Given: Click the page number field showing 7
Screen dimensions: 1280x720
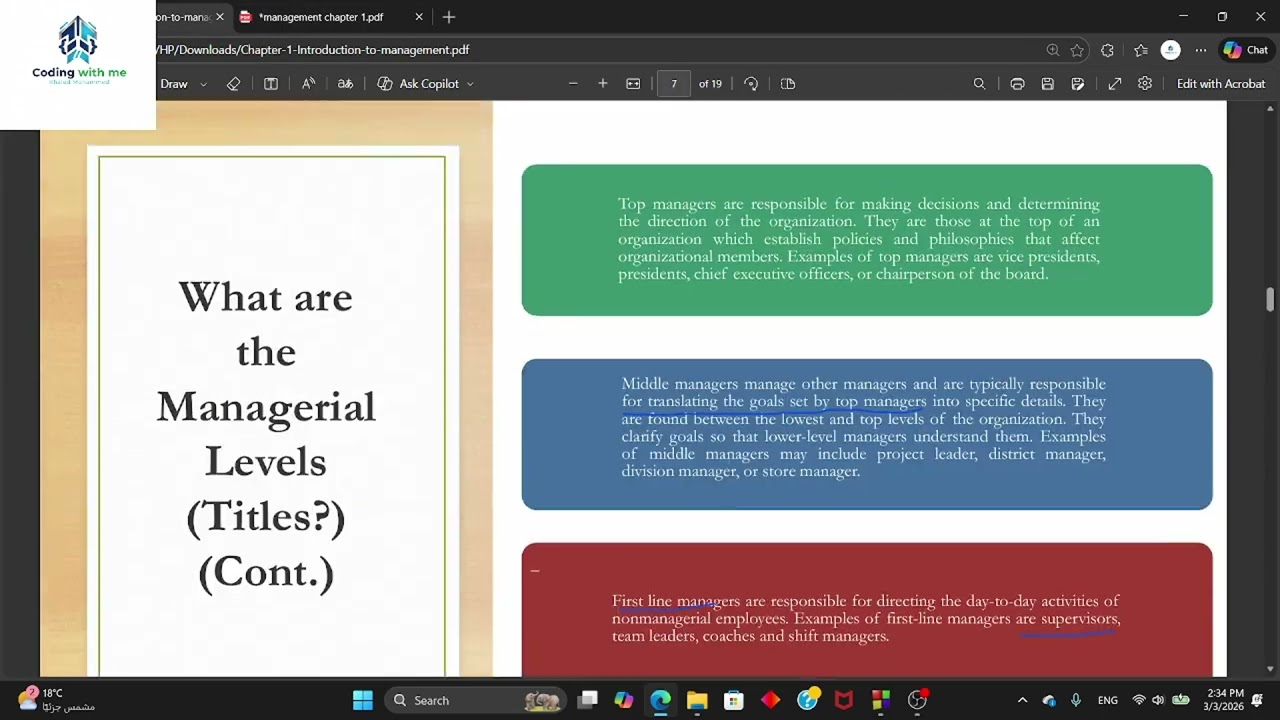Looking at the screenshot, I should tap(674, 84).
